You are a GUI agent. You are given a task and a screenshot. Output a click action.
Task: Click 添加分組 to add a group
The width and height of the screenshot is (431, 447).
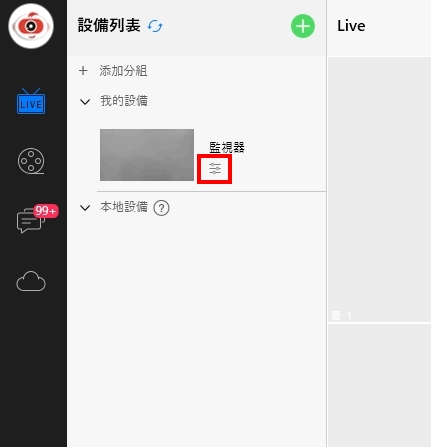pos(123,71)
